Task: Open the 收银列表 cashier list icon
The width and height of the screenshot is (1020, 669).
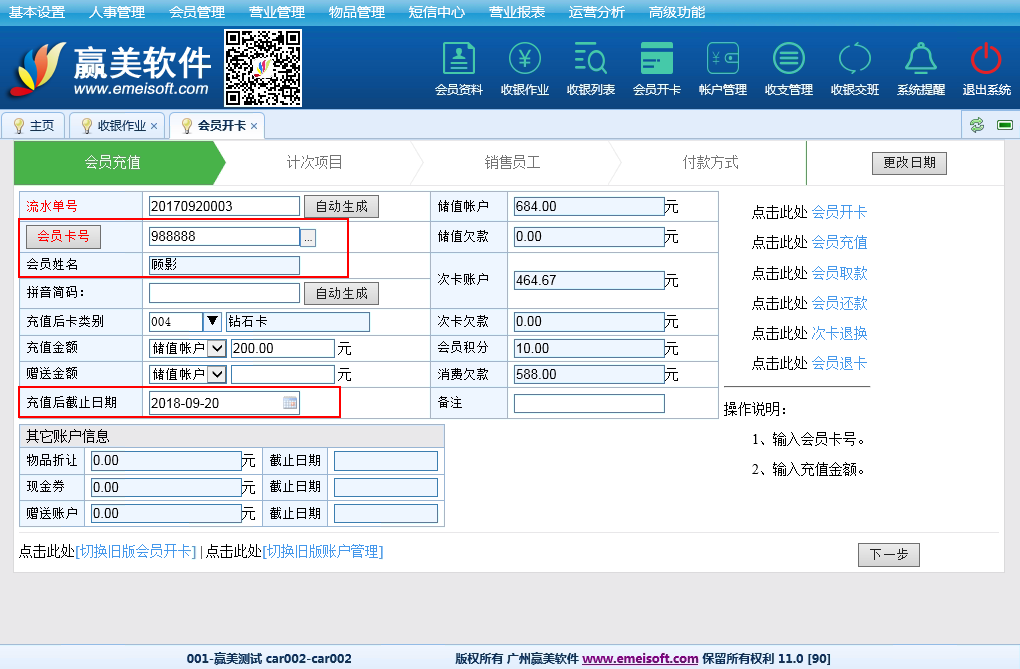Action: [591, 60]
